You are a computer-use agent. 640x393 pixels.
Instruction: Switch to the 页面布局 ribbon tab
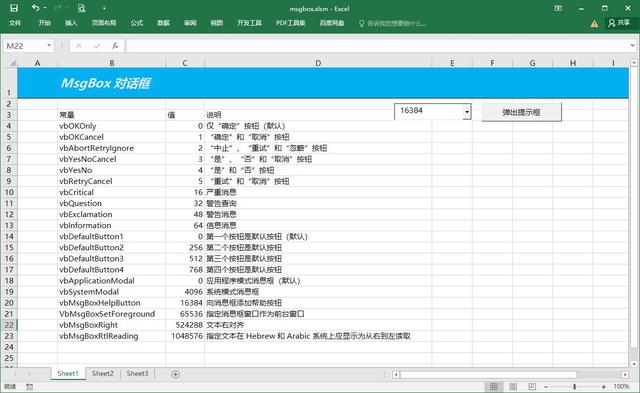pos(104,23)
